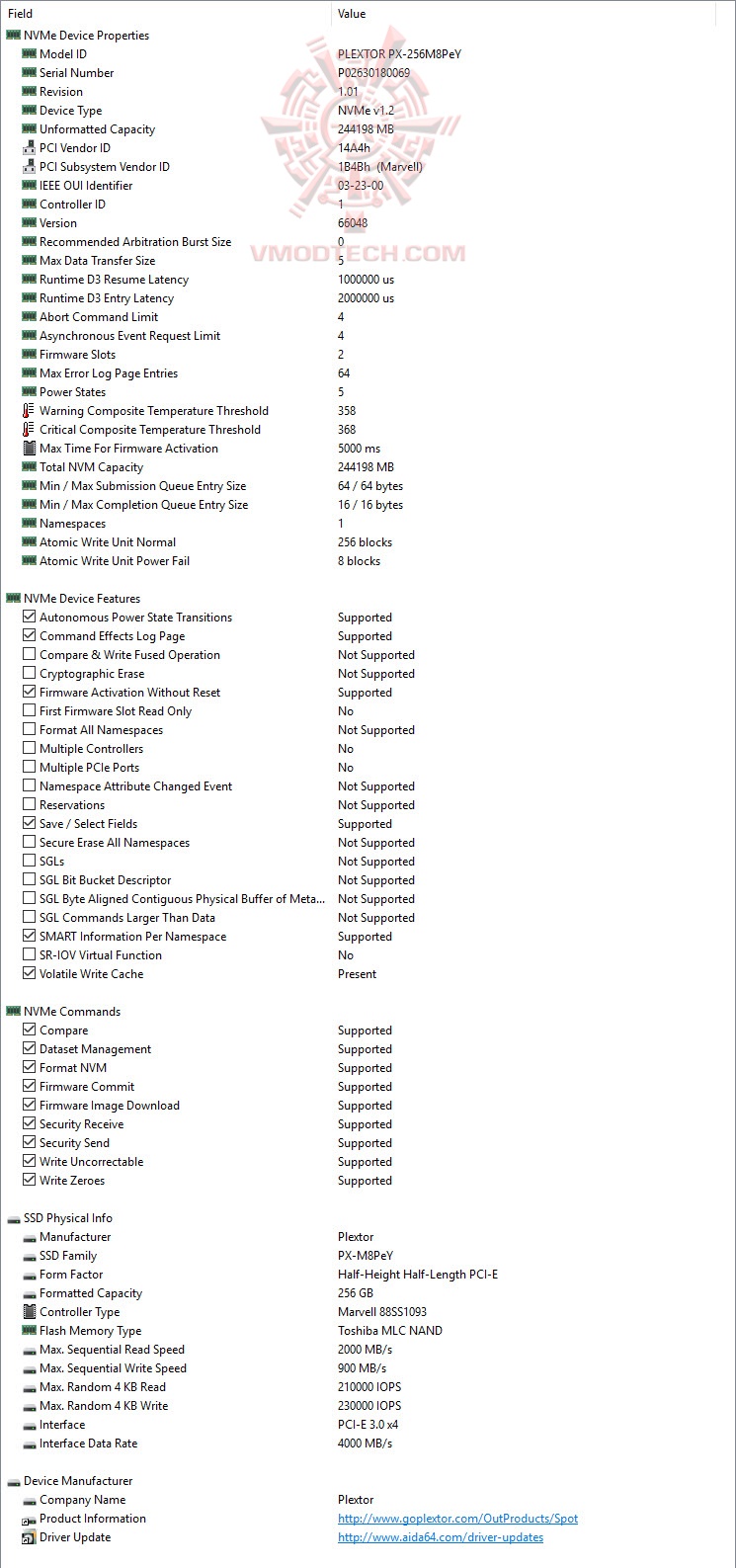Select serial number value P02630180069
This screenshot has width=736, height=1568.
[x=373, y=73]
